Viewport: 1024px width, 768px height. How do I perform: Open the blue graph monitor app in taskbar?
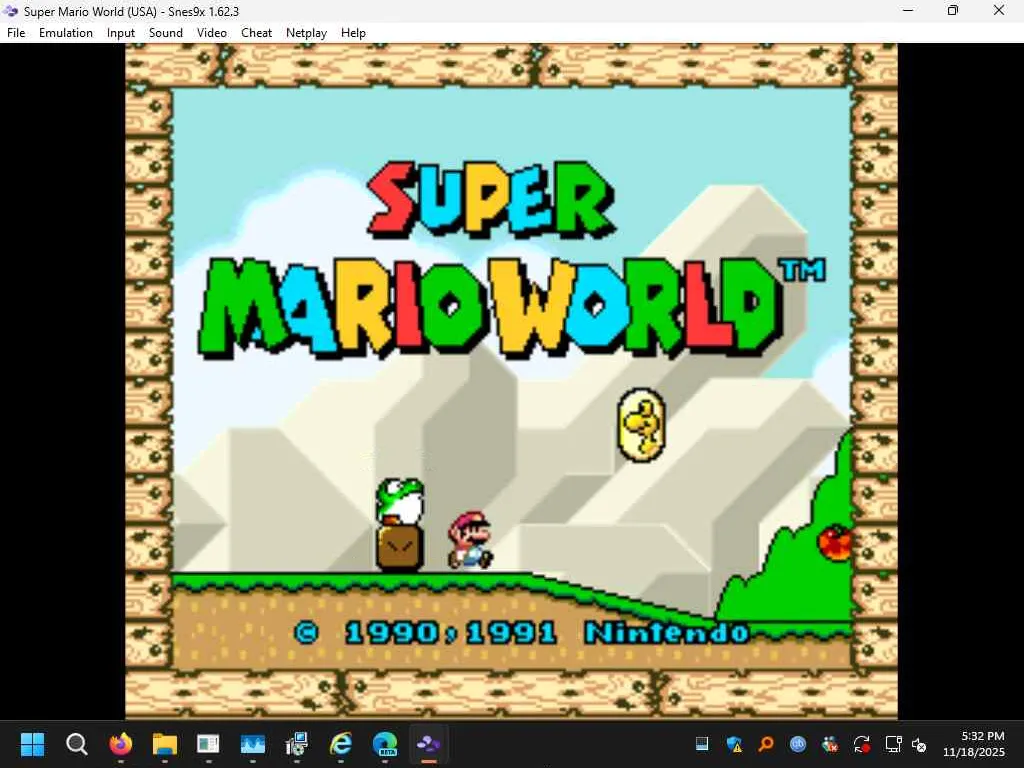pyautogui.click(x=253, y=743)
